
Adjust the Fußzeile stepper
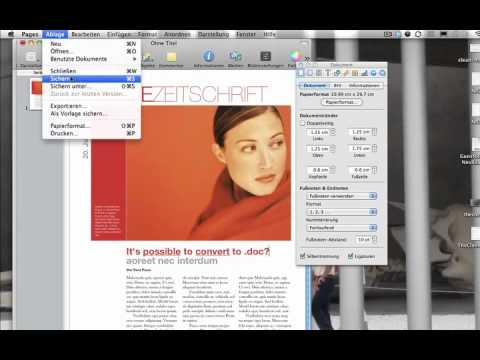[374, 170]
